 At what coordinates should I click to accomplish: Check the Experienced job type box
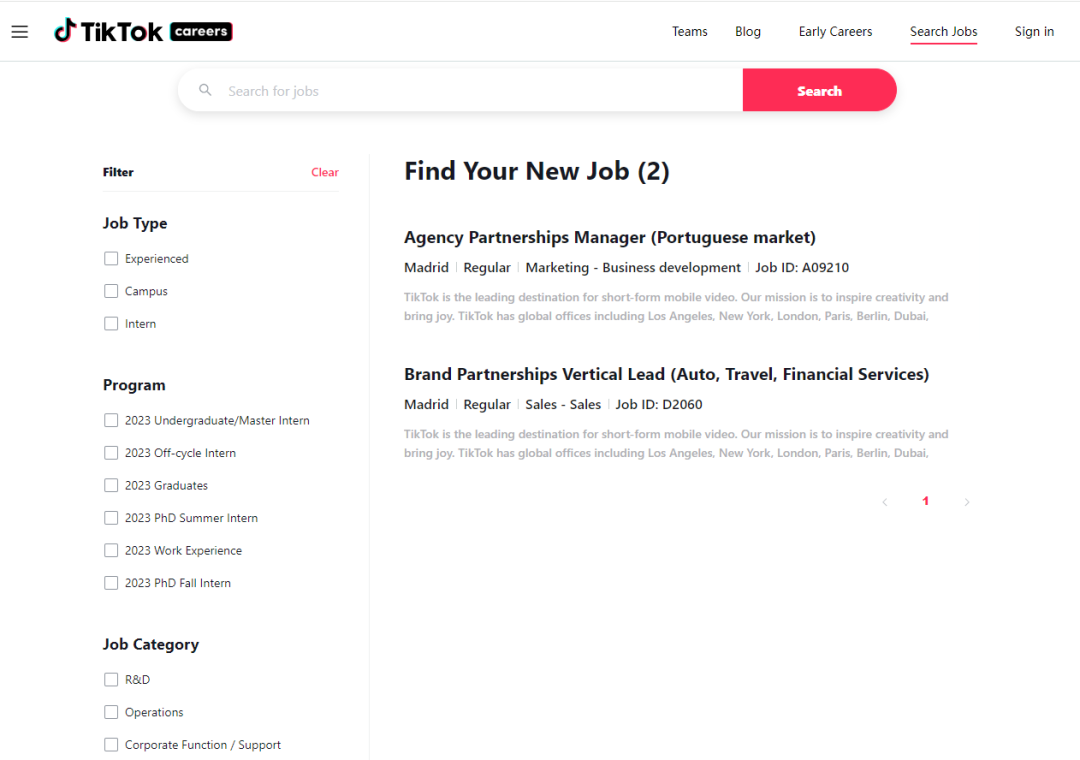[111, 259]
